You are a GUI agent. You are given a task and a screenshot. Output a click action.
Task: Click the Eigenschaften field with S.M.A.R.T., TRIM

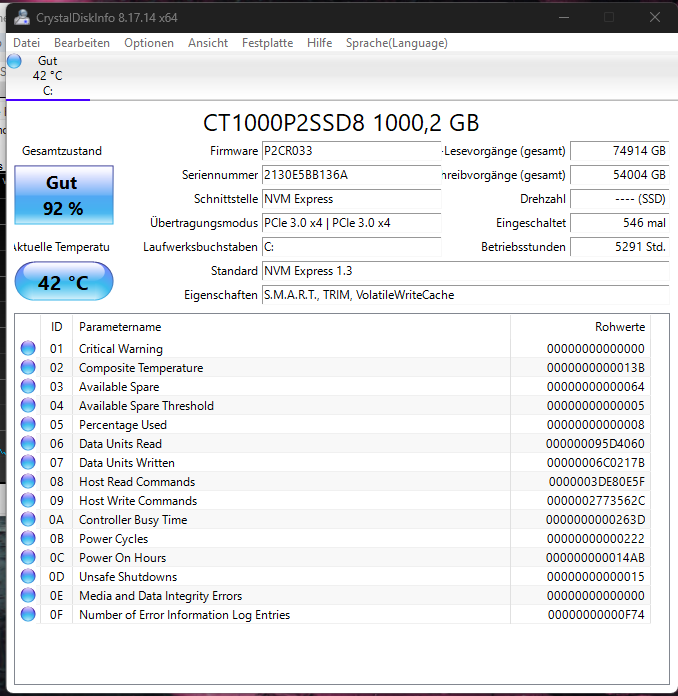tap(465, 295)
